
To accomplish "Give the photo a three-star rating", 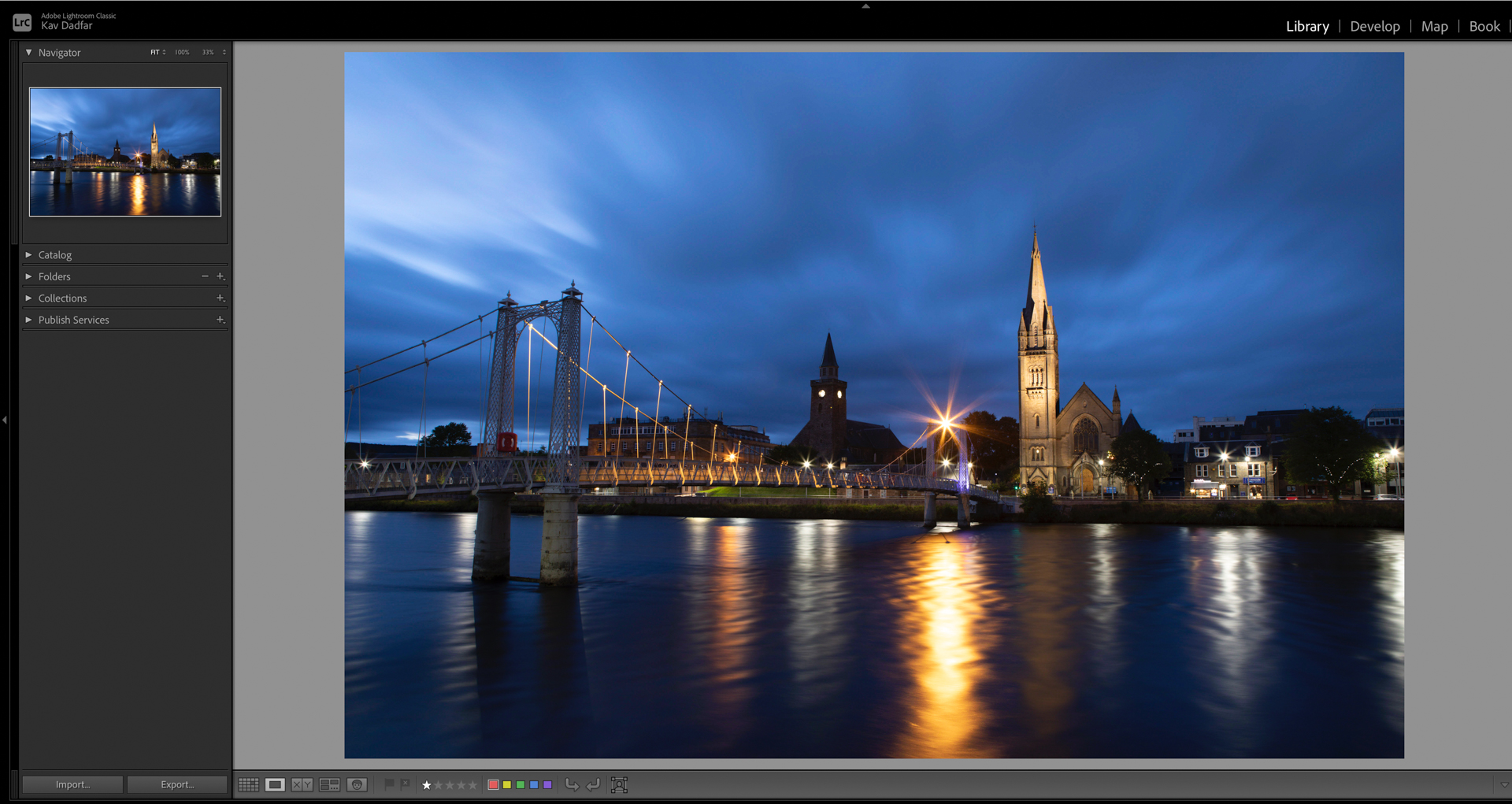I will coord(449,784).
